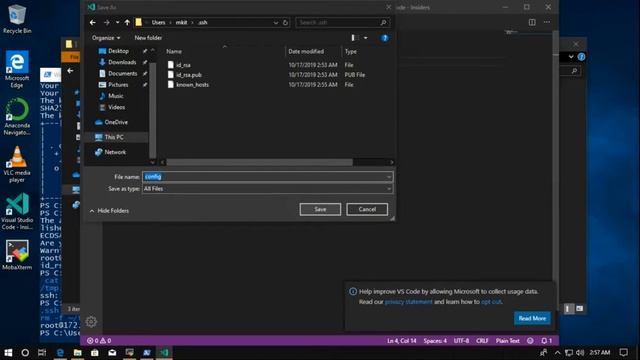Select This PC in navigation pane
Screen dimensions: 640x360
tap(113, 137)
